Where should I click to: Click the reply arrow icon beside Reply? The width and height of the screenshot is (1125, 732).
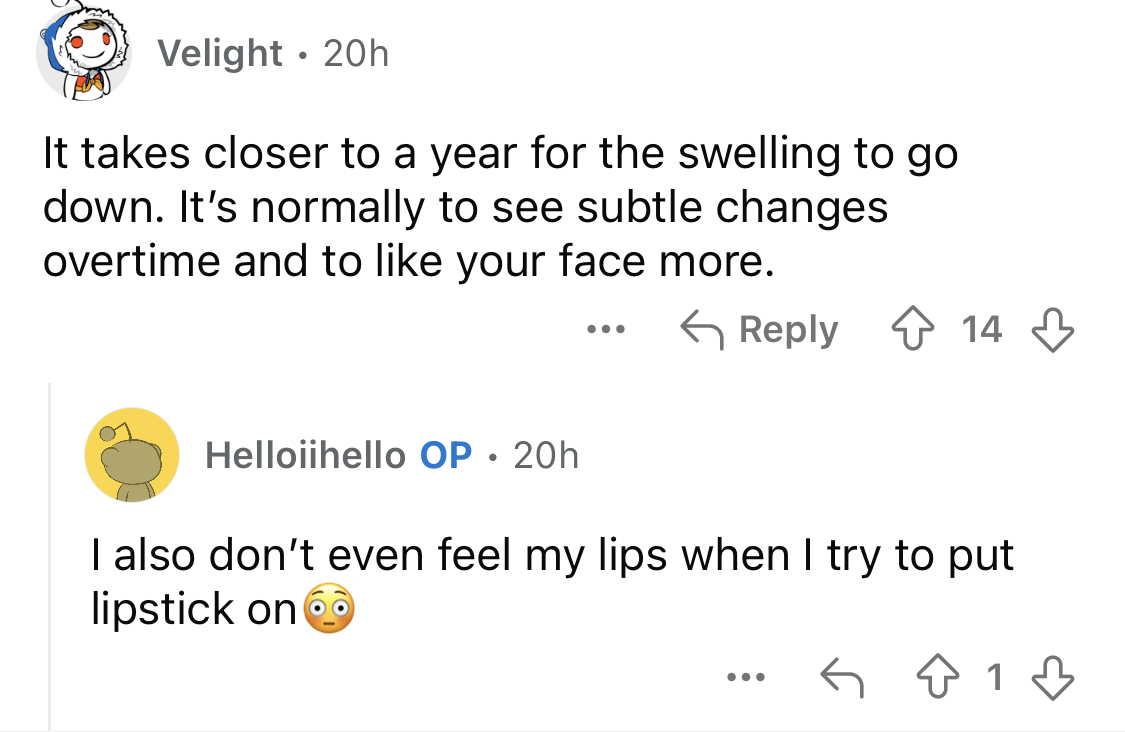(702, 329)
